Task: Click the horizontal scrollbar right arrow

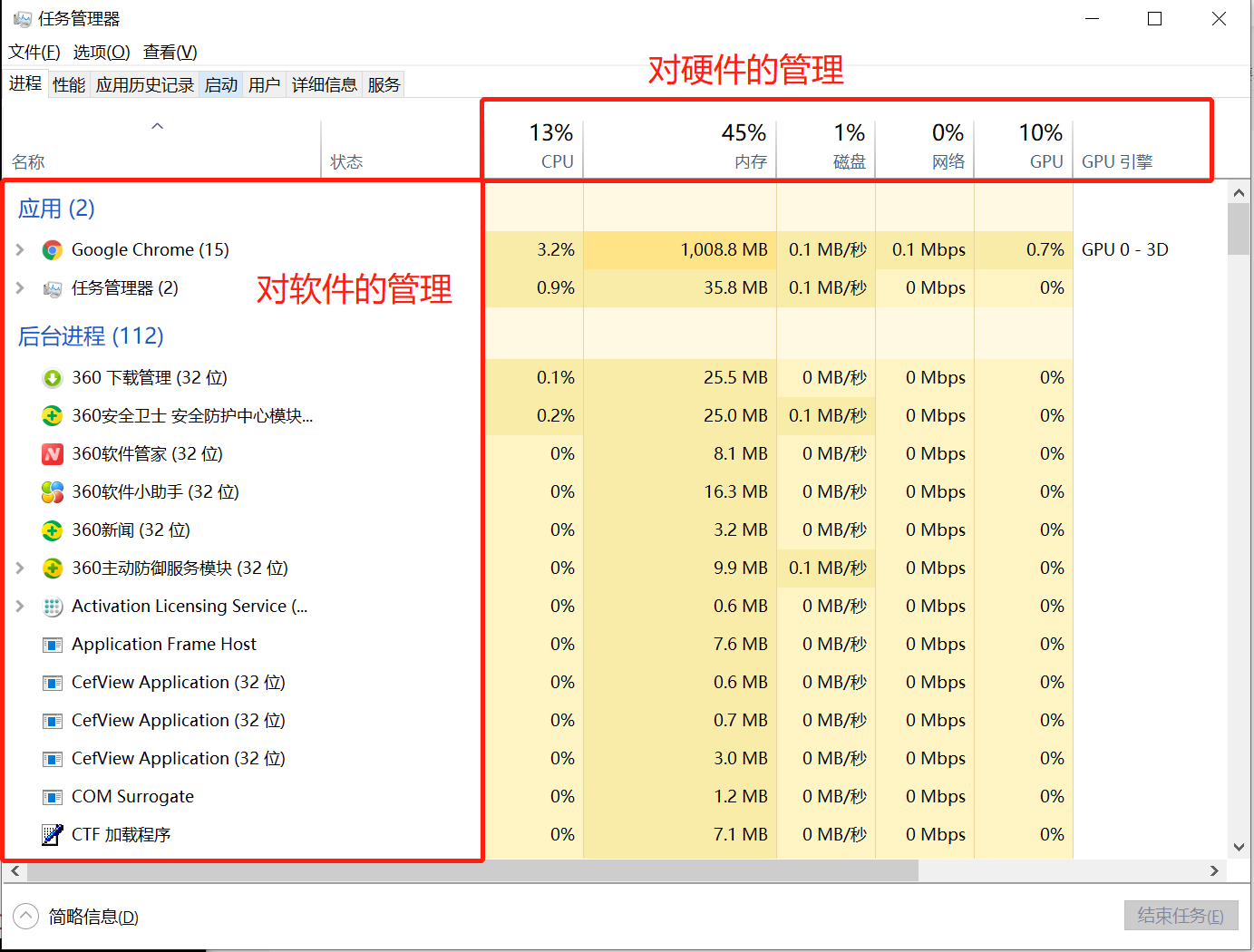Action: [x=1215, y=870]
